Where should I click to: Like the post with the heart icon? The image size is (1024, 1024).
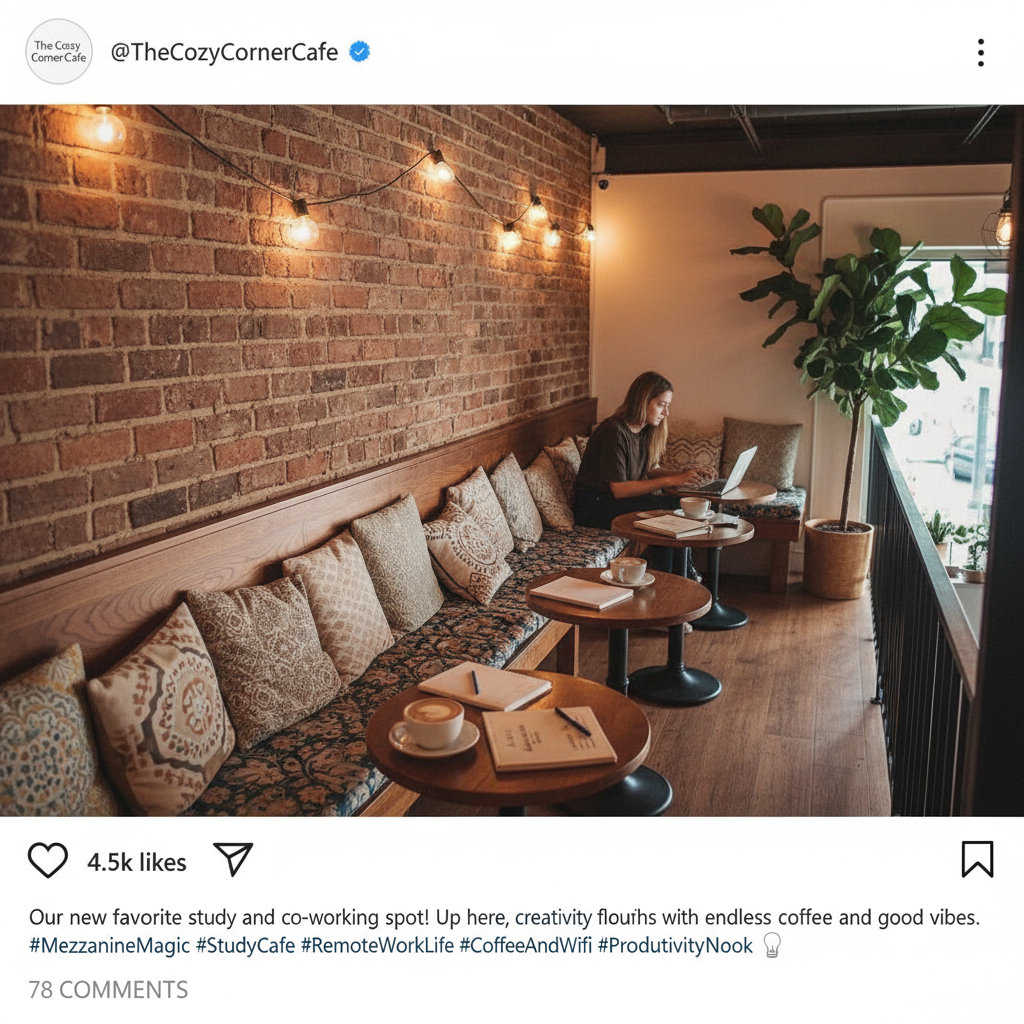[x=48, y=859]
